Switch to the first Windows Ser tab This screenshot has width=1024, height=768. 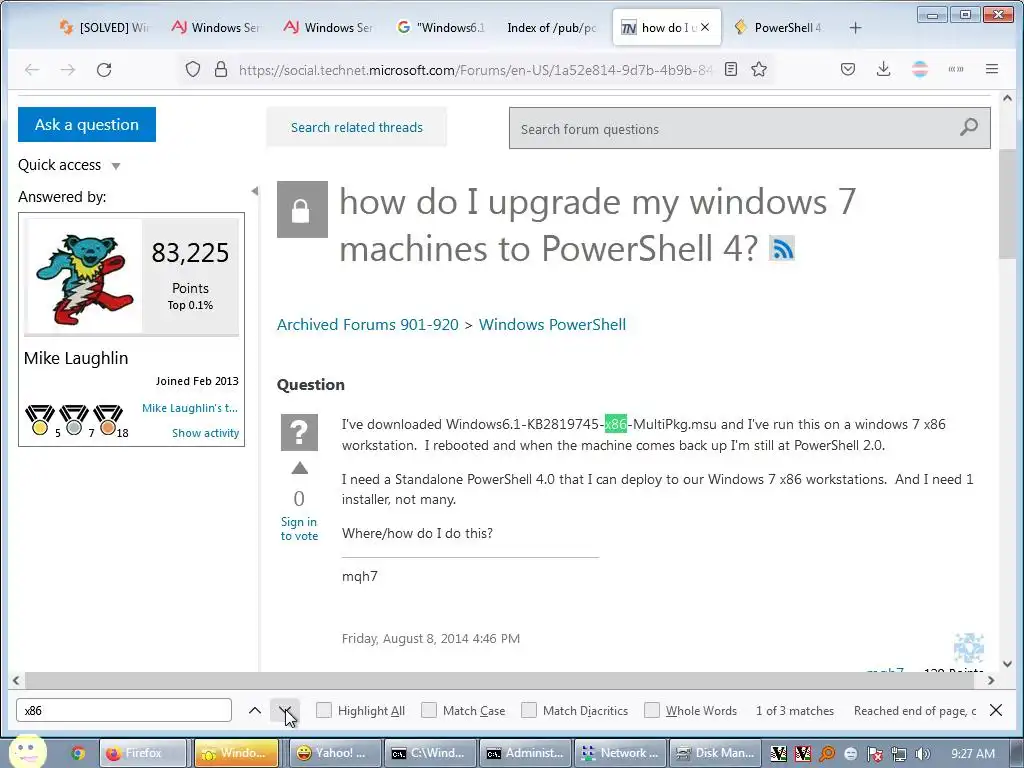coord(216,27)
